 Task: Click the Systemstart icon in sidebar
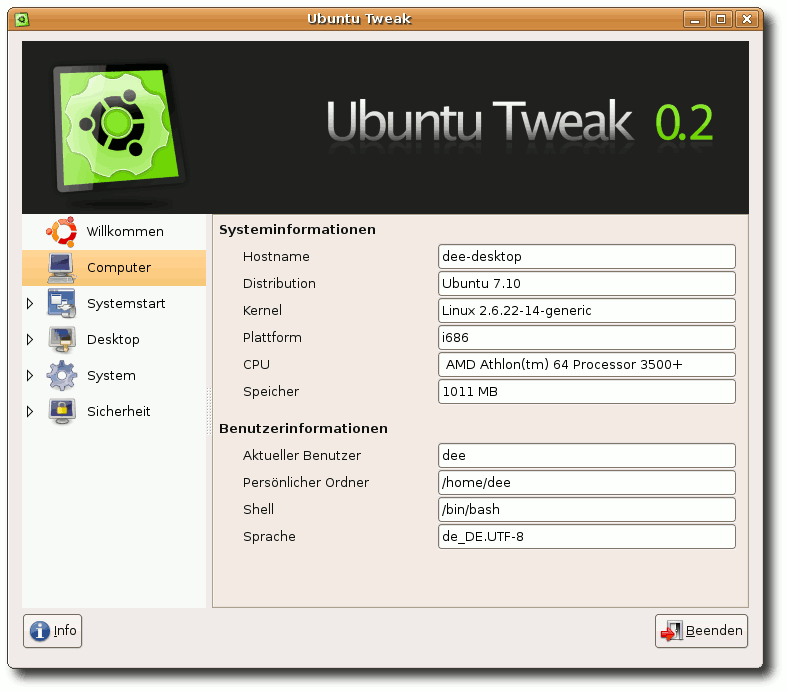tap(62, 304)
